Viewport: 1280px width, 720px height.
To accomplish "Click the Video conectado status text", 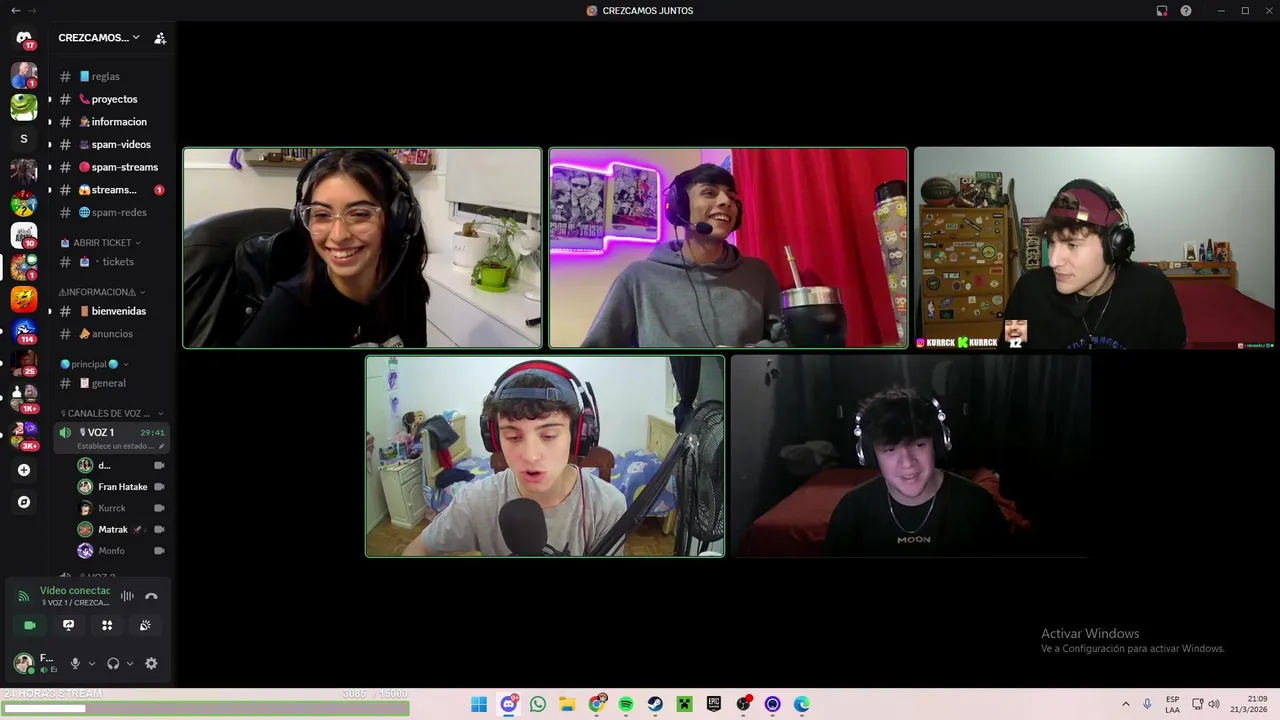I will [x=75, y=591].
